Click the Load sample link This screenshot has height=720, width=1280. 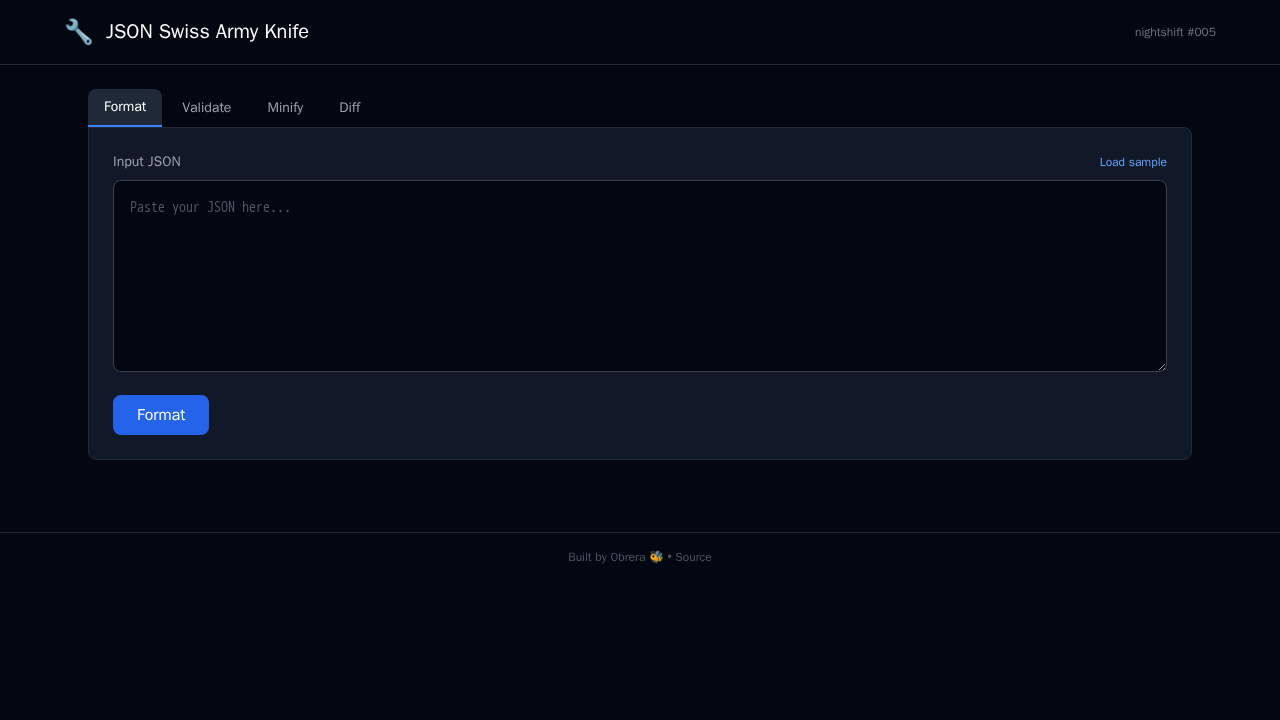pos(1133,162)
